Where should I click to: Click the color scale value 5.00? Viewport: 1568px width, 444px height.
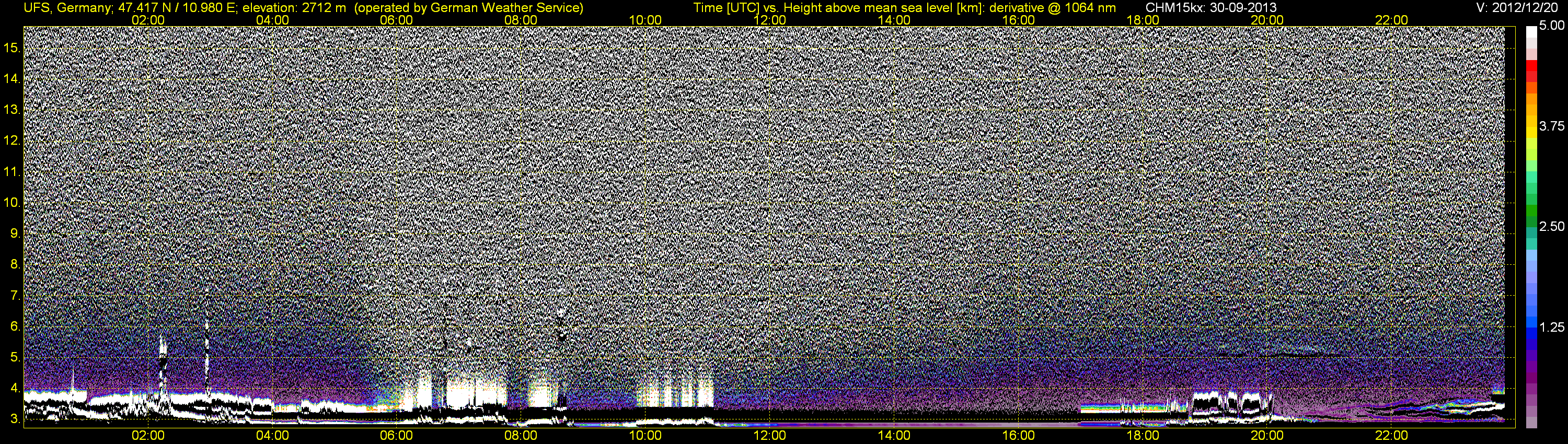pos(1552,26)
